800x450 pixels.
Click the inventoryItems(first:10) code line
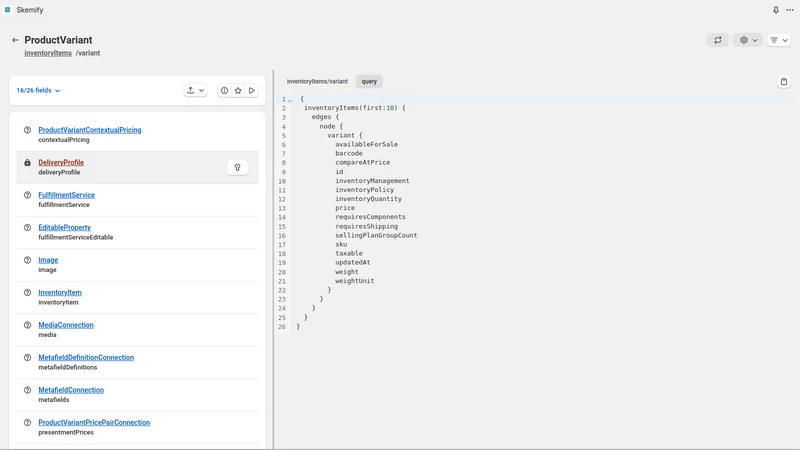point(355,108)
